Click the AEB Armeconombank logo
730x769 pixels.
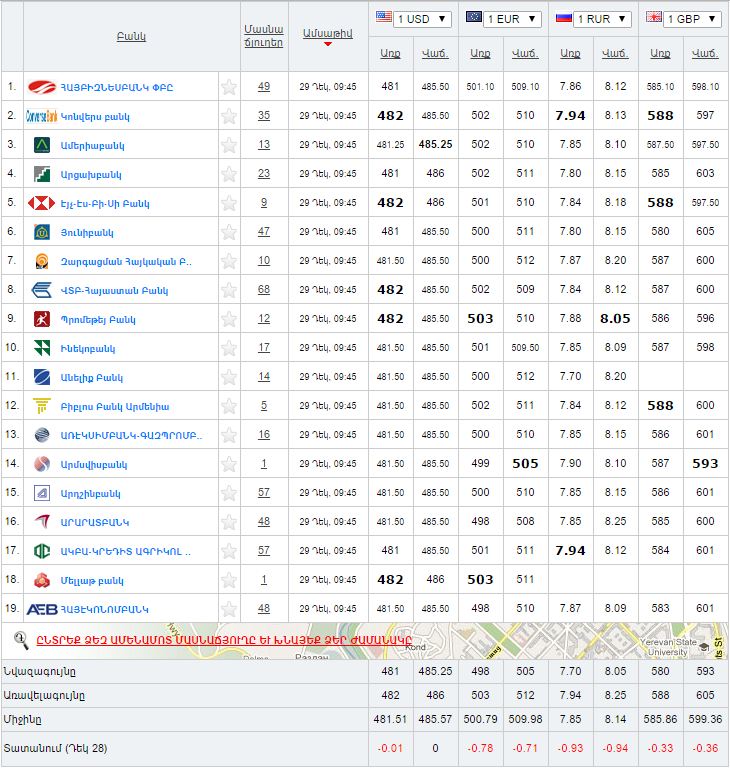point(42,609)
